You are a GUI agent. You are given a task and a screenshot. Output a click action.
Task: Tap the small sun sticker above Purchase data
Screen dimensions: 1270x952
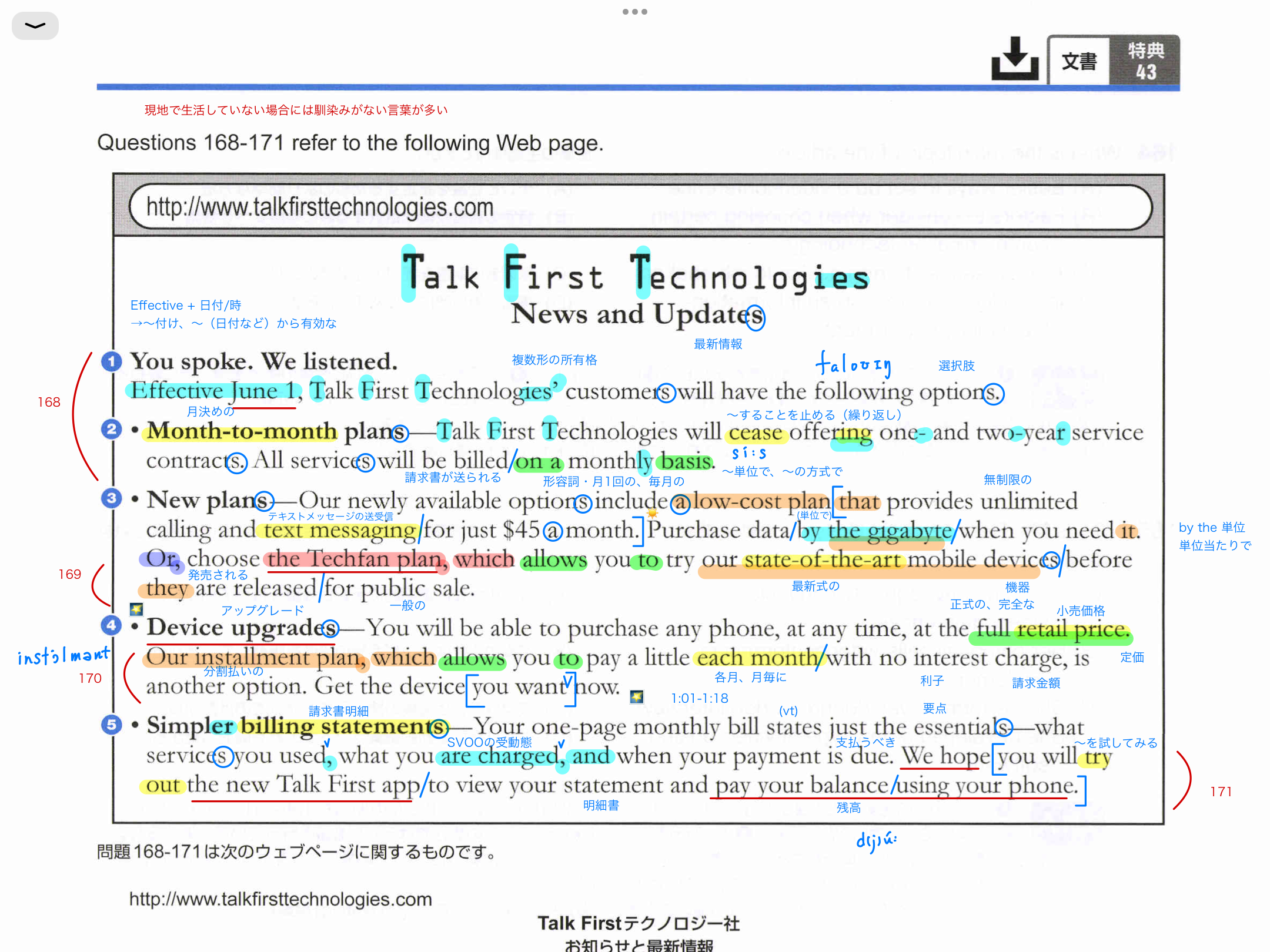point(652,514)
